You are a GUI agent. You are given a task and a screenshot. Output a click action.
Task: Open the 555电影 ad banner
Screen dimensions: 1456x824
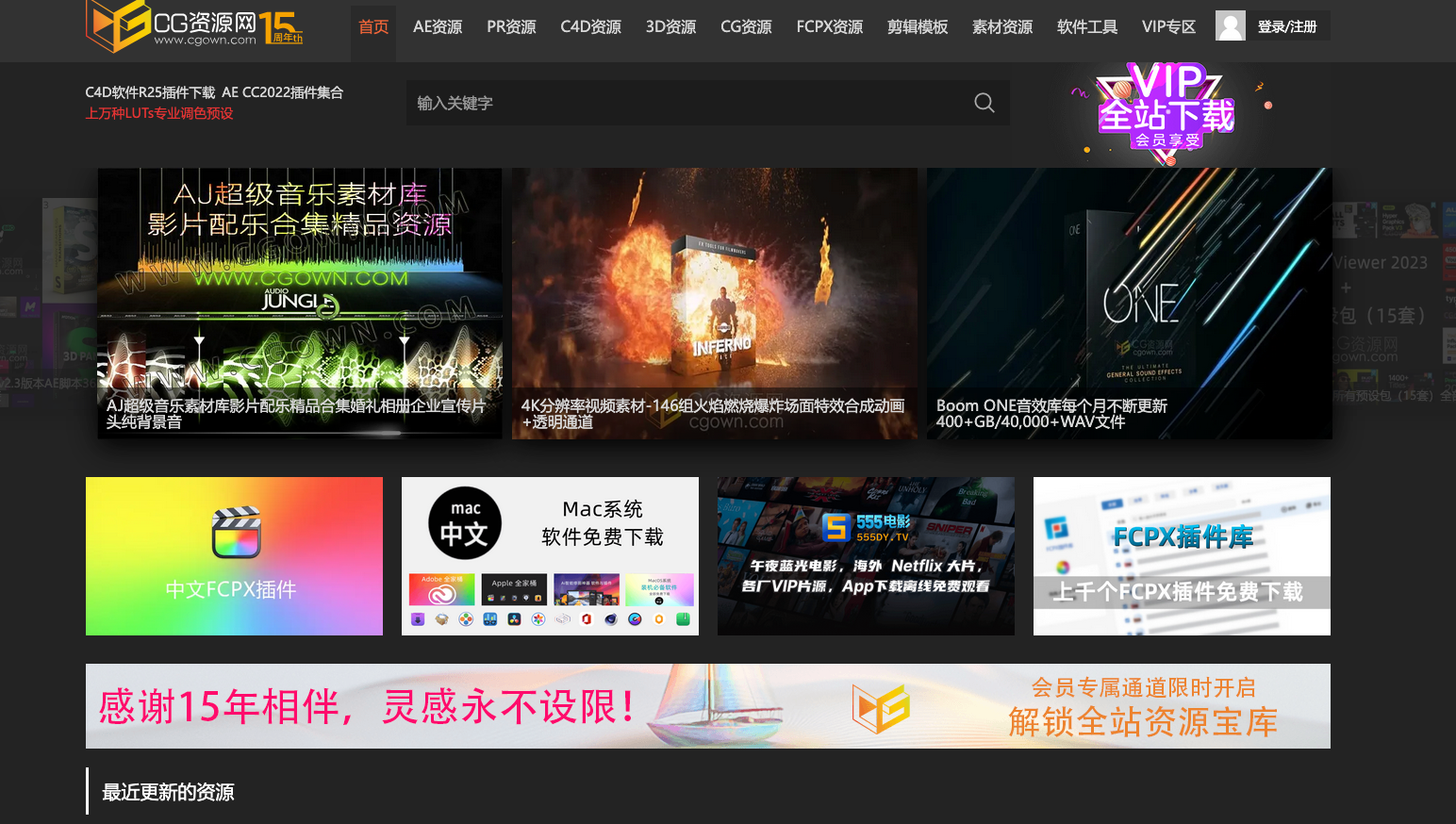(866, 556)
